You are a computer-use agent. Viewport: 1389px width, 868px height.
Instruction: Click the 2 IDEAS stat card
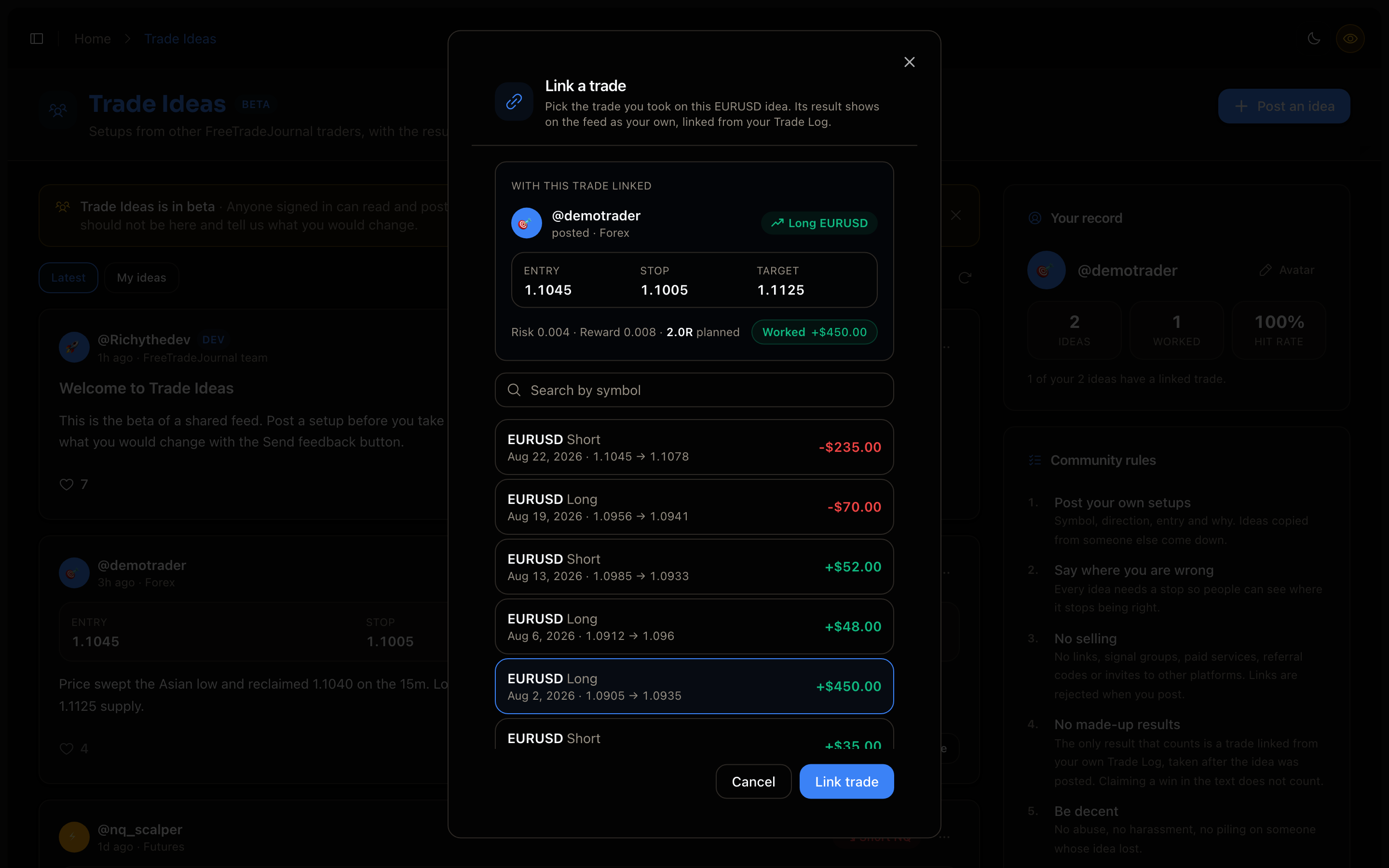point(1074,330)
